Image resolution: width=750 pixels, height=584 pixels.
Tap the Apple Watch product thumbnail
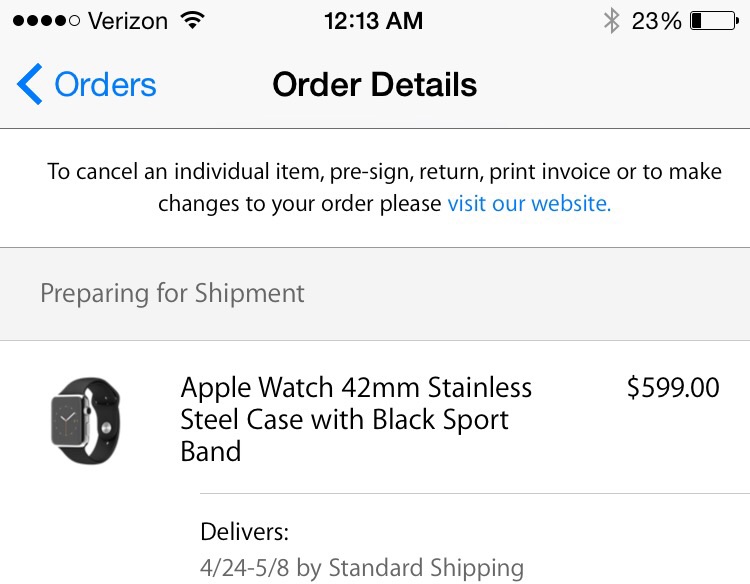click(86, 420)
